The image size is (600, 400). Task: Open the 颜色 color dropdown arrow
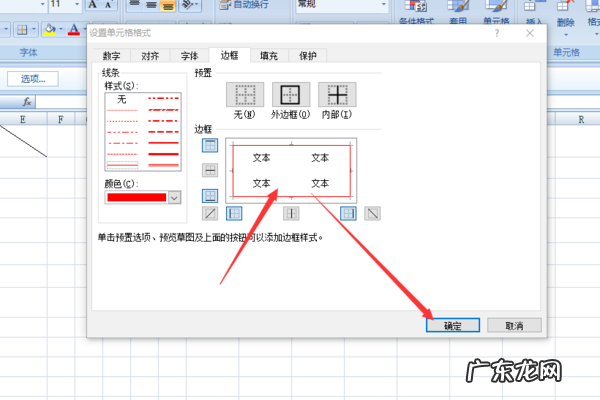(174, 198)
